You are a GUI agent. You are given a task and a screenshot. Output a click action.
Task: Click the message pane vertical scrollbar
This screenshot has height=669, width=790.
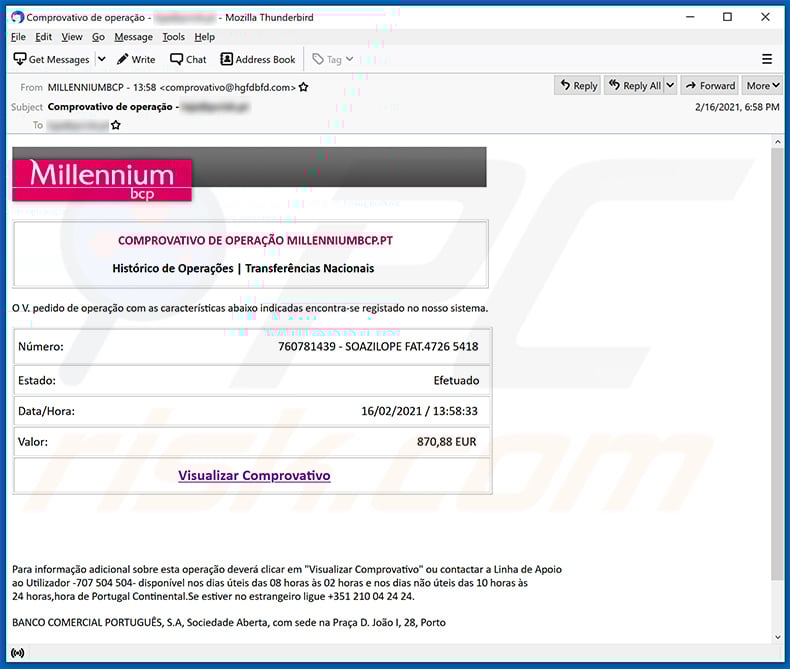777,363
